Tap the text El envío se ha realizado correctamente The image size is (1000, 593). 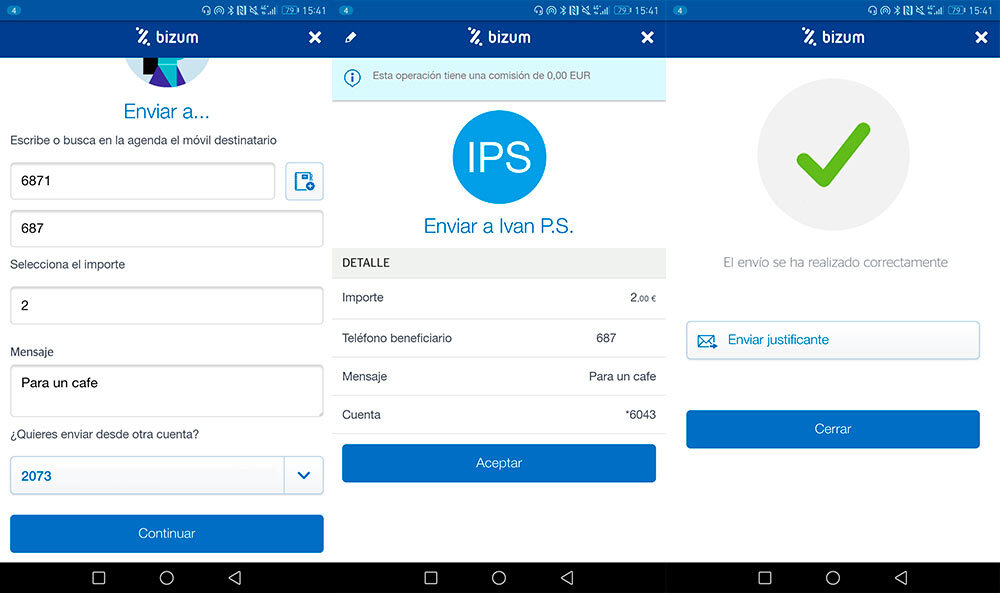pyautogui.click(x=835, y=262)
